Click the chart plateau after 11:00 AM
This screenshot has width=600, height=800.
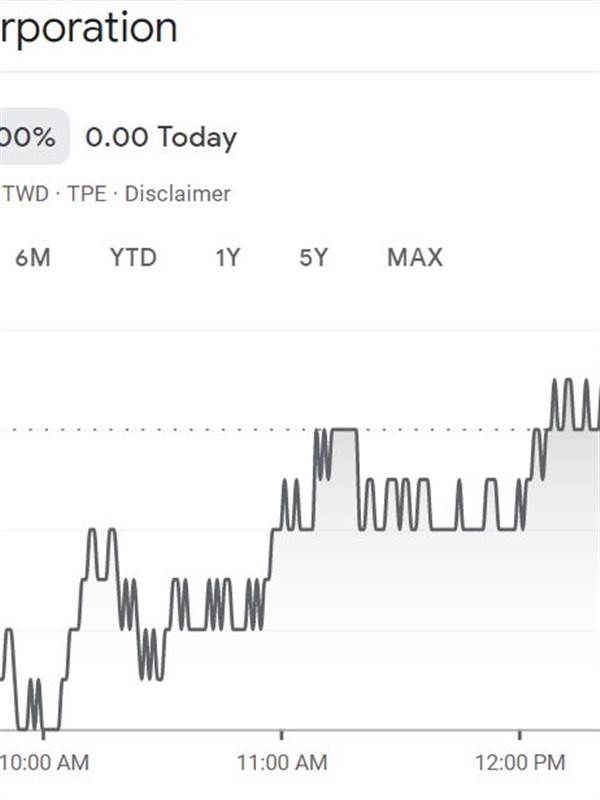(x=345, y=430)
